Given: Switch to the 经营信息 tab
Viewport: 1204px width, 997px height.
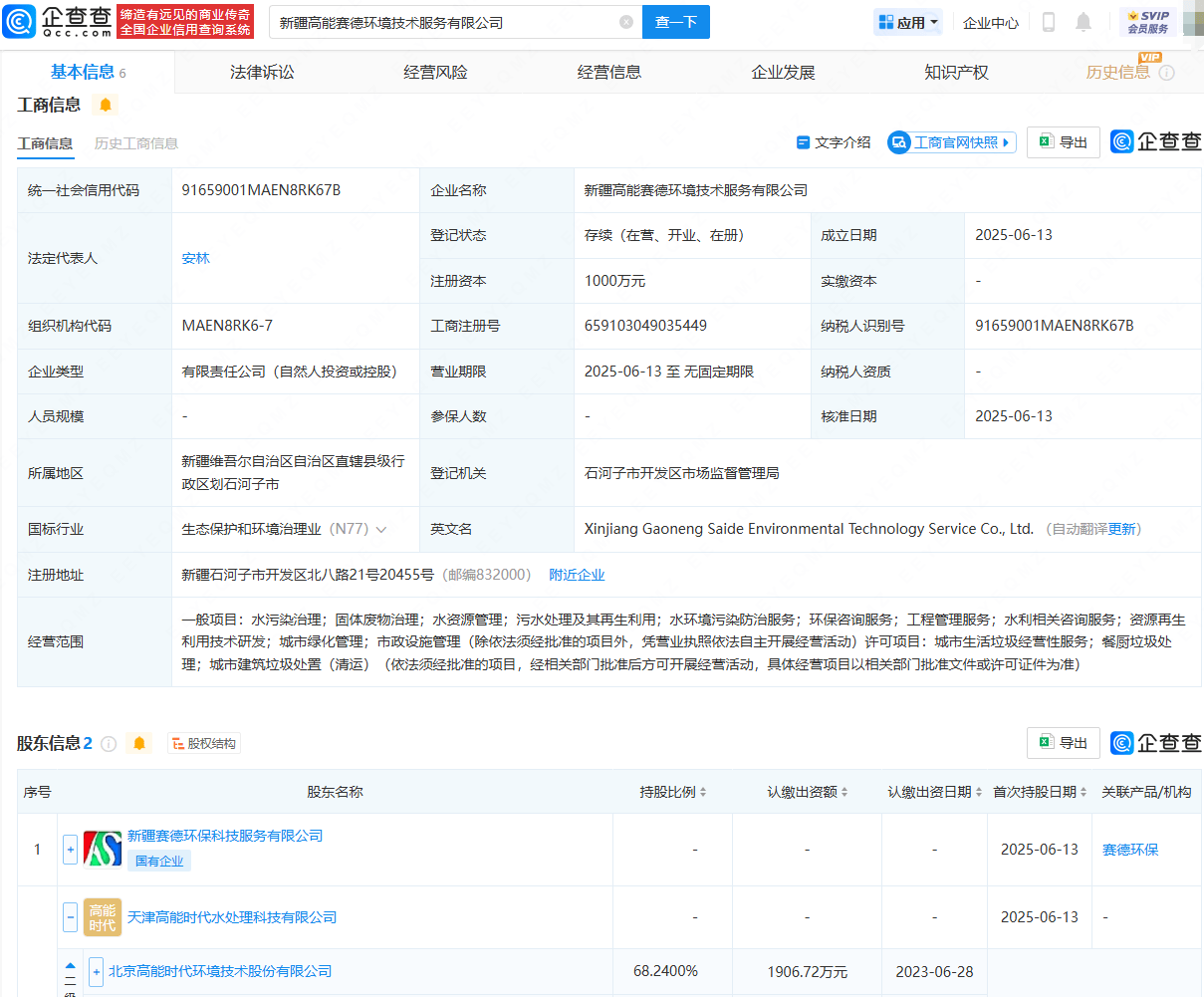Looking at the screenshot, I should 609,72.
